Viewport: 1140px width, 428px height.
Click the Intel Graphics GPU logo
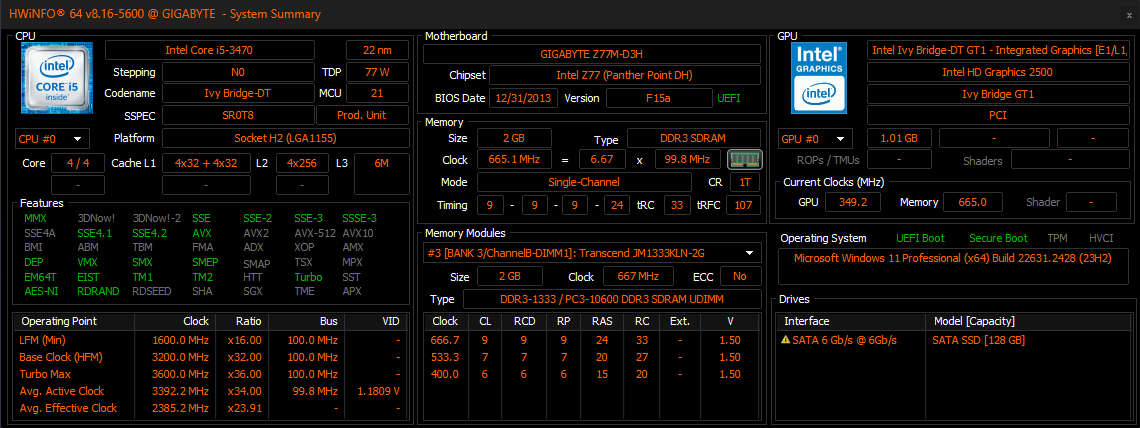[x=819, y=77]
